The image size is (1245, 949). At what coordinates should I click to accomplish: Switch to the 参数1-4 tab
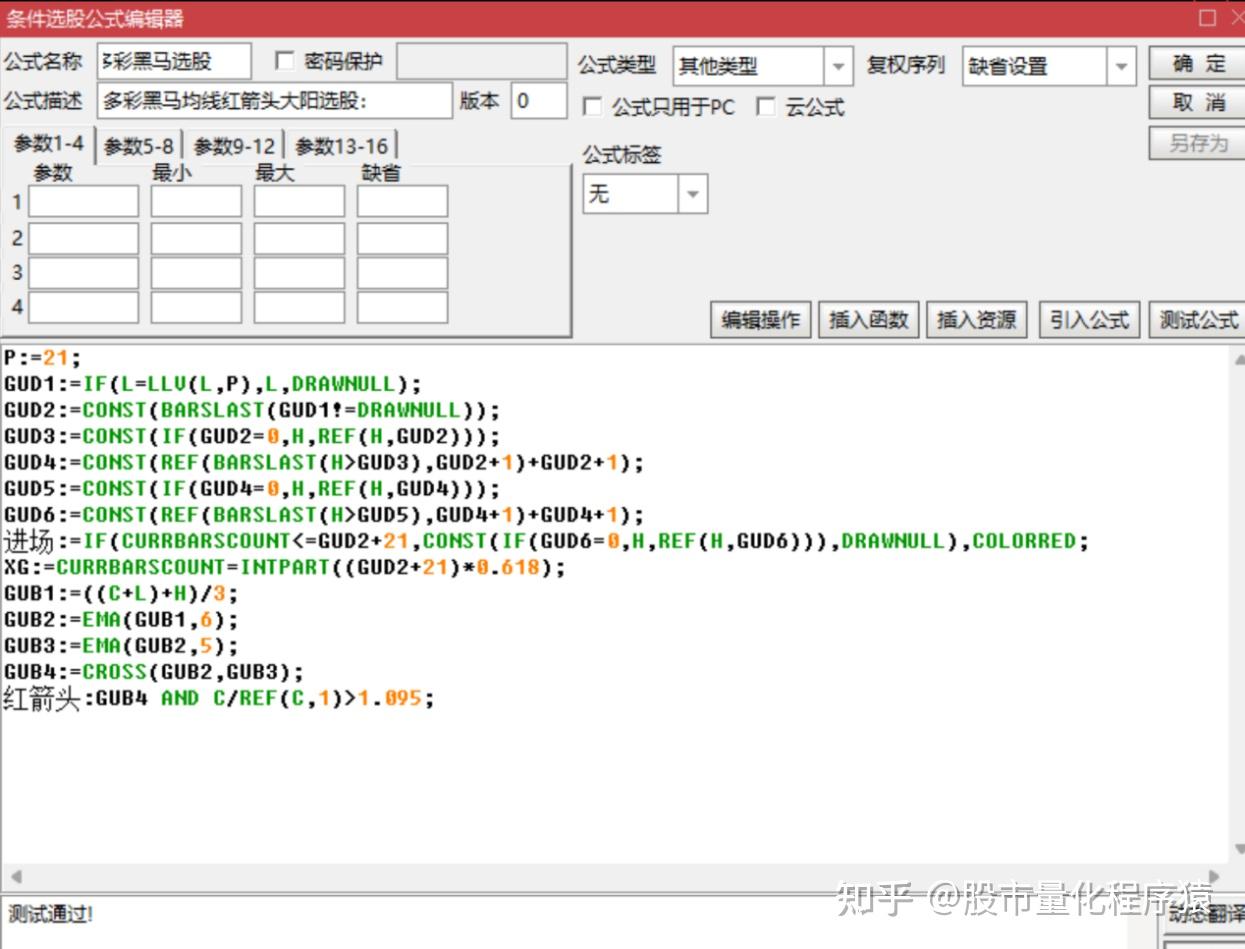(x=48, y=145)
